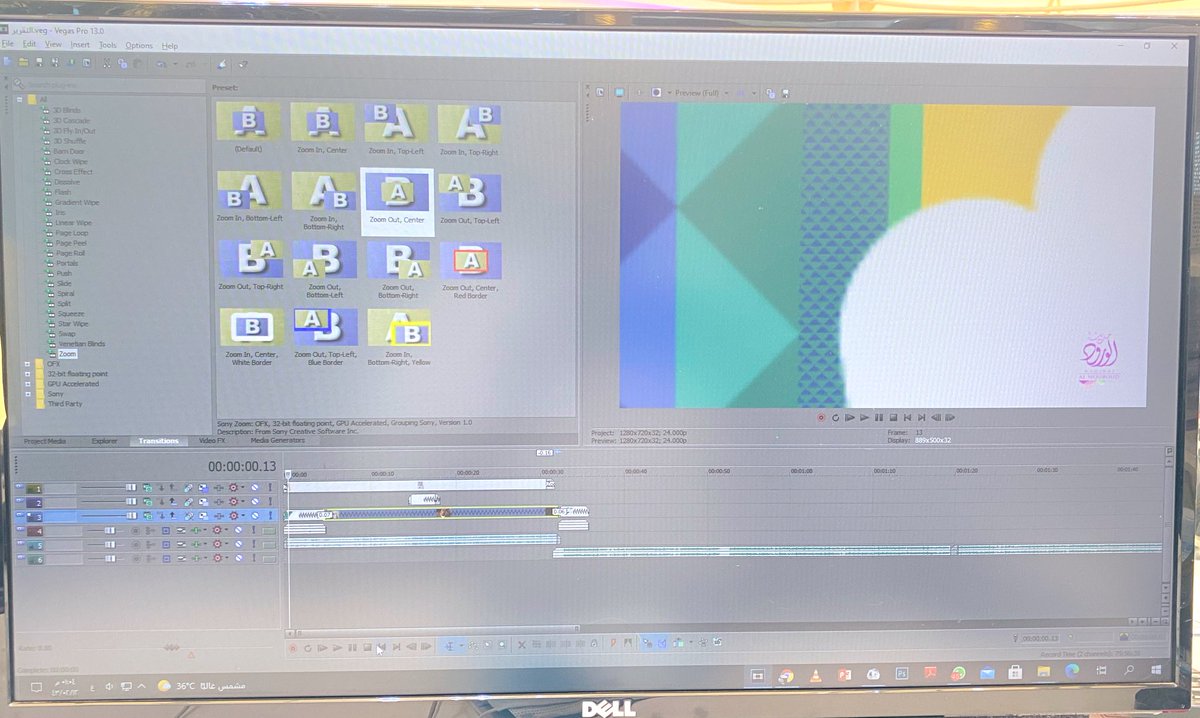Mute video track 3
This screenshot has height=718, width=1200.
click(x=256, y=516)
